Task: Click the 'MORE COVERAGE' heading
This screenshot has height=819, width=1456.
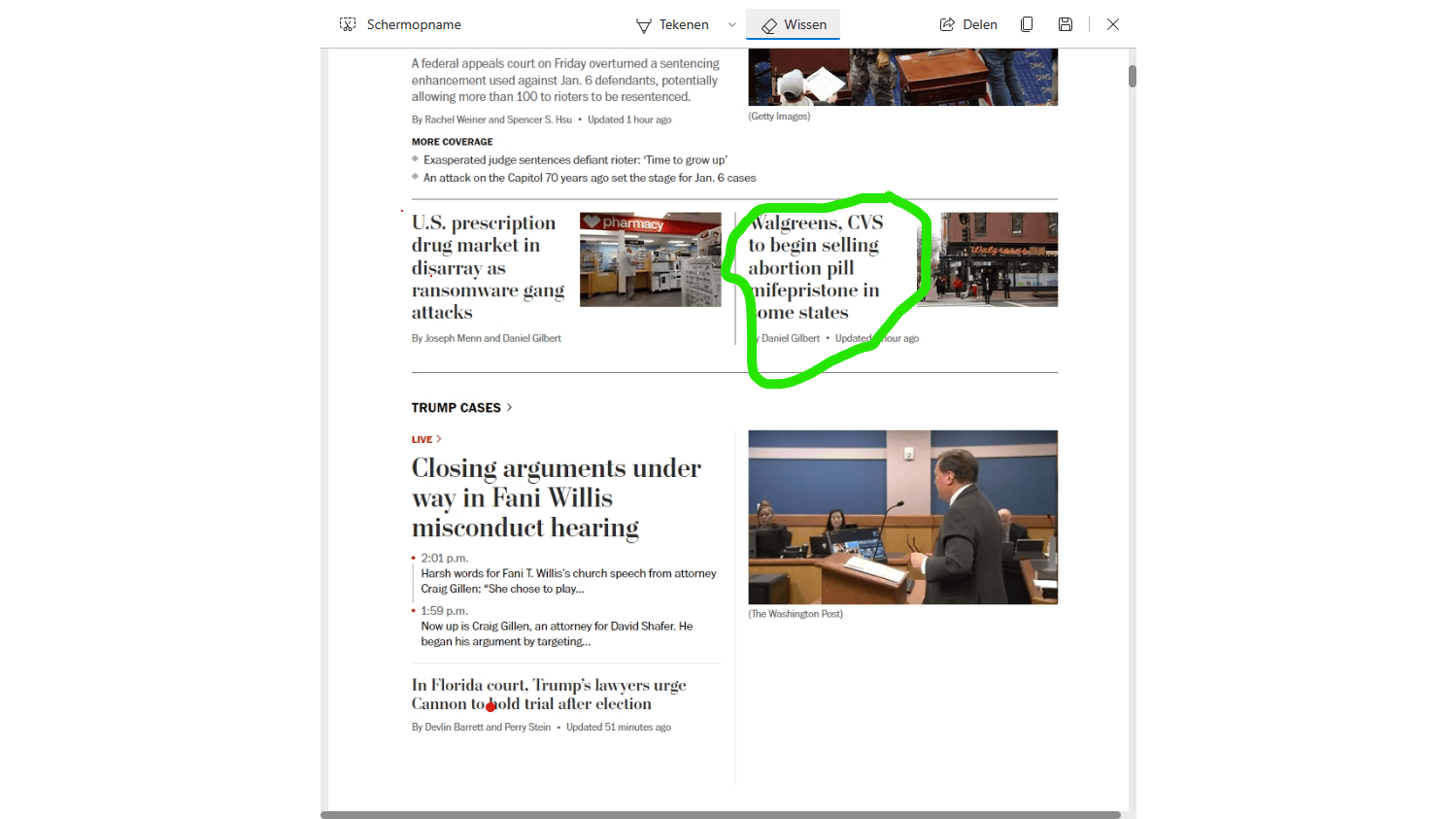Action: (453, 142)
